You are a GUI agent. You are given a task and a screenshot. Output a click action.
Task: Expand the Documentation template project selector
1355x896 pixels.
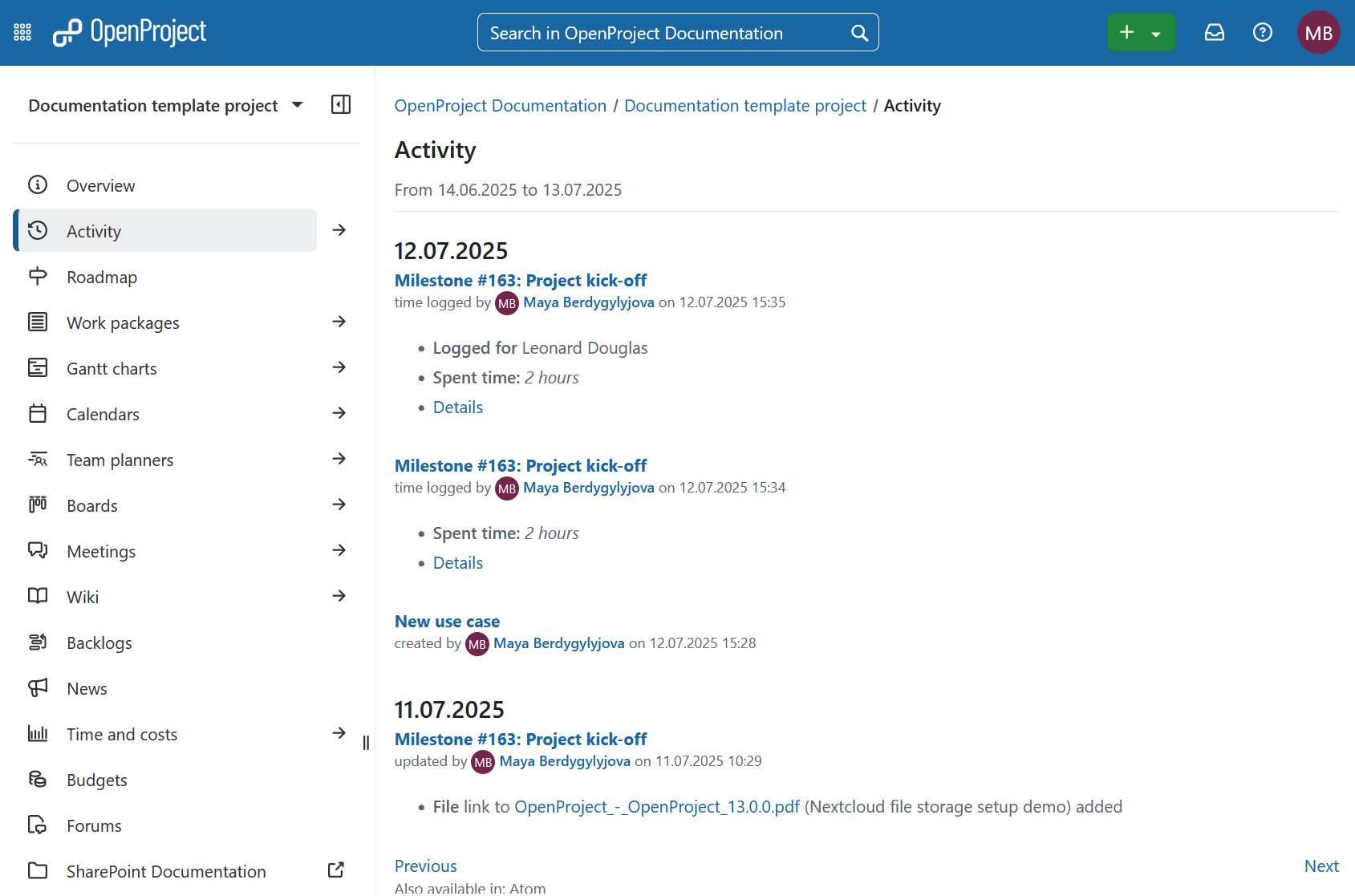tap(297, 104)
